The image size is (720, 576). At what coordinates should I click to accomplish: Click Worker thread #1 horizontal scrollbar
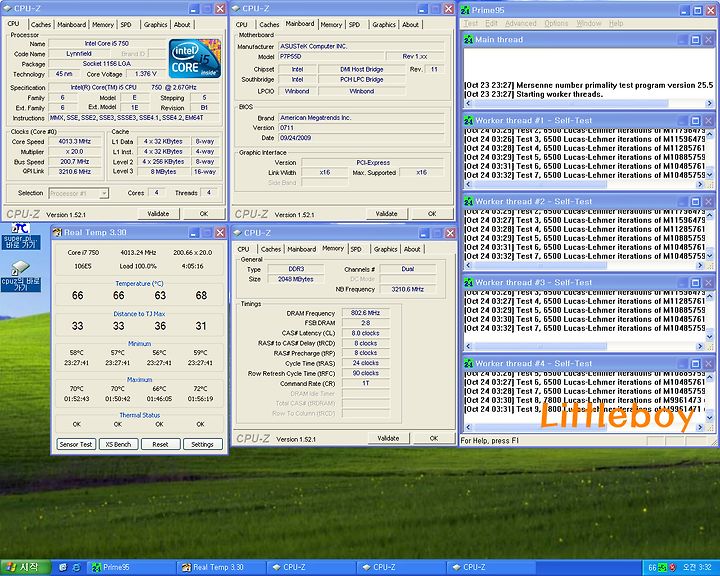tap(584, 184)
